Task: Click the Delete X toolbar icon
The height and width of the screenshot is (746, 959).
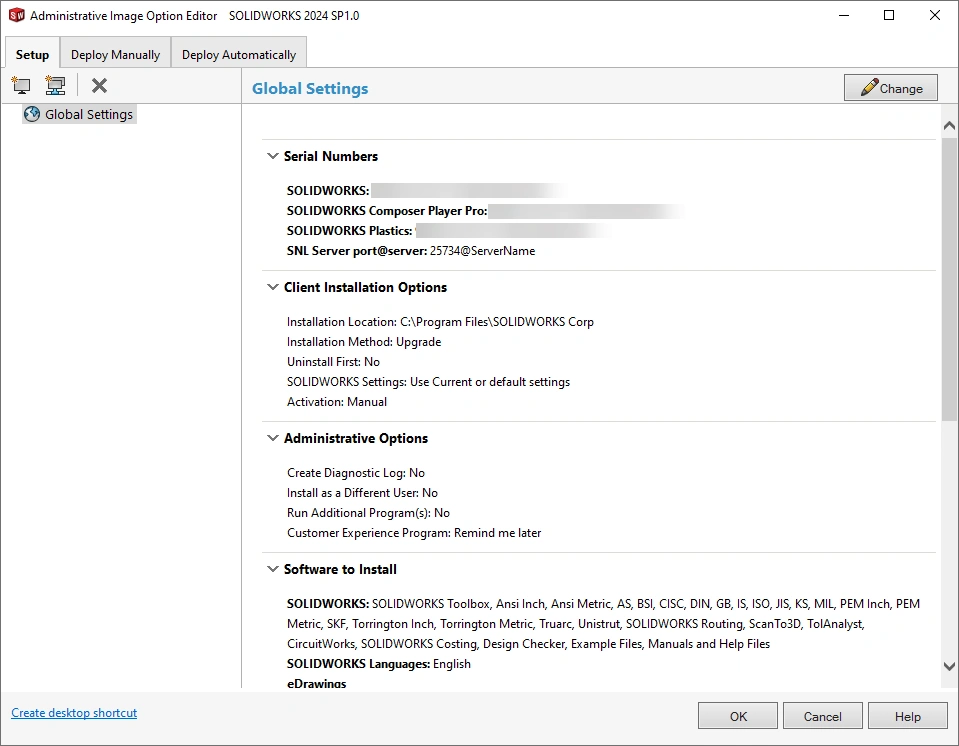Action: [x=99, y=86]
